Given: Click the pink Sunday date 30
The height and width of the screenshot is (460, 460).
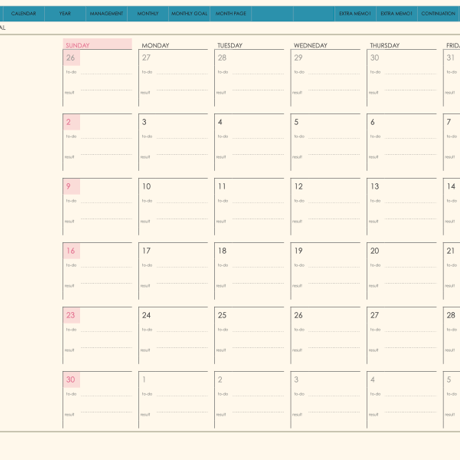Looking at the screenshot, I should [71, 379].
